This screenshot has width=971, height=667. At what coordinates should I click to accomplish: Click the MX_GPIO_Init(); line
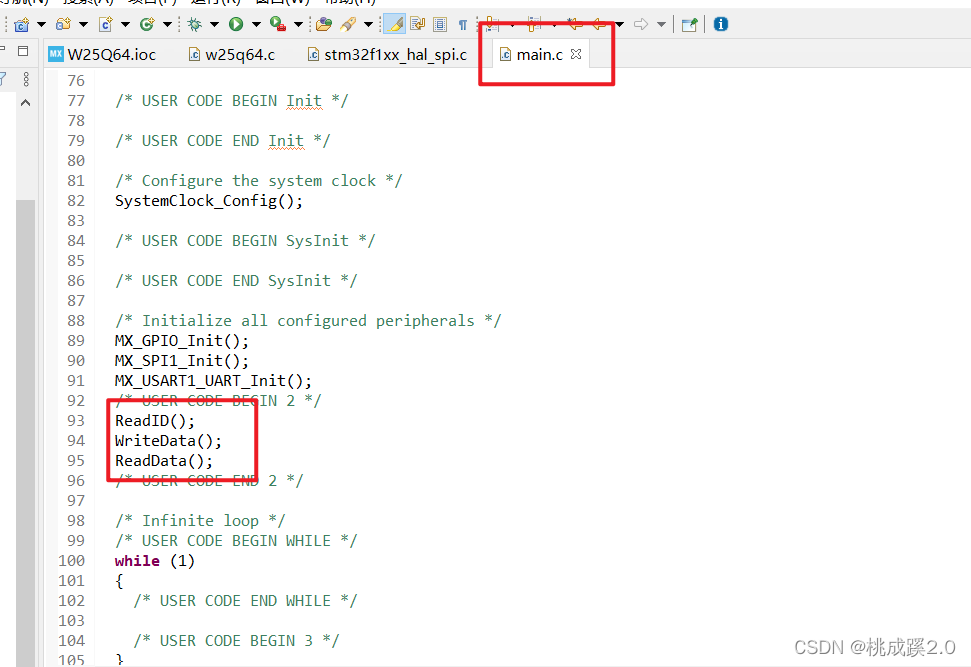click(x=181, y=341)
